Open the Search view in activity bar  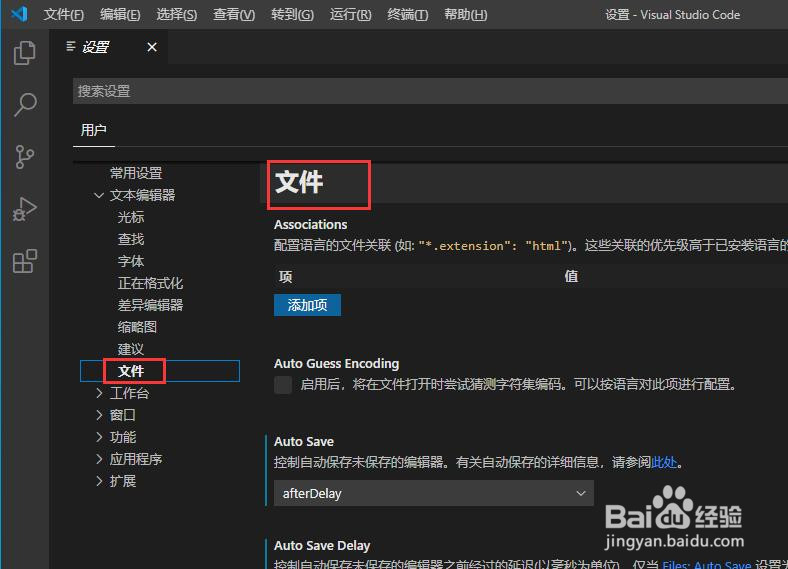(x=25, y=105)
